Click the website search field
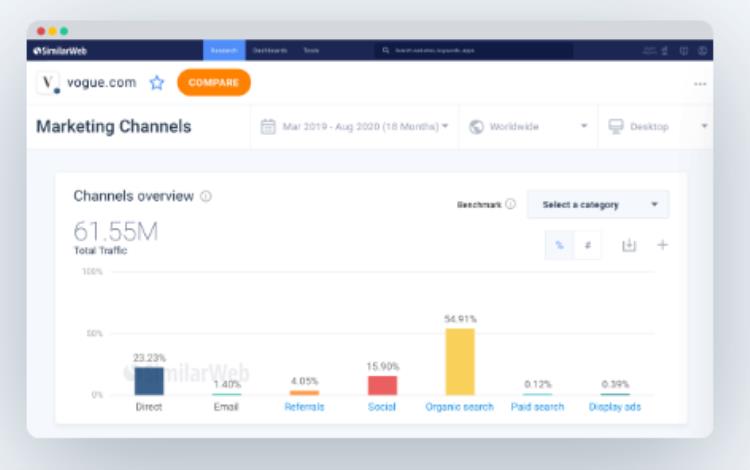 [473, 50]
